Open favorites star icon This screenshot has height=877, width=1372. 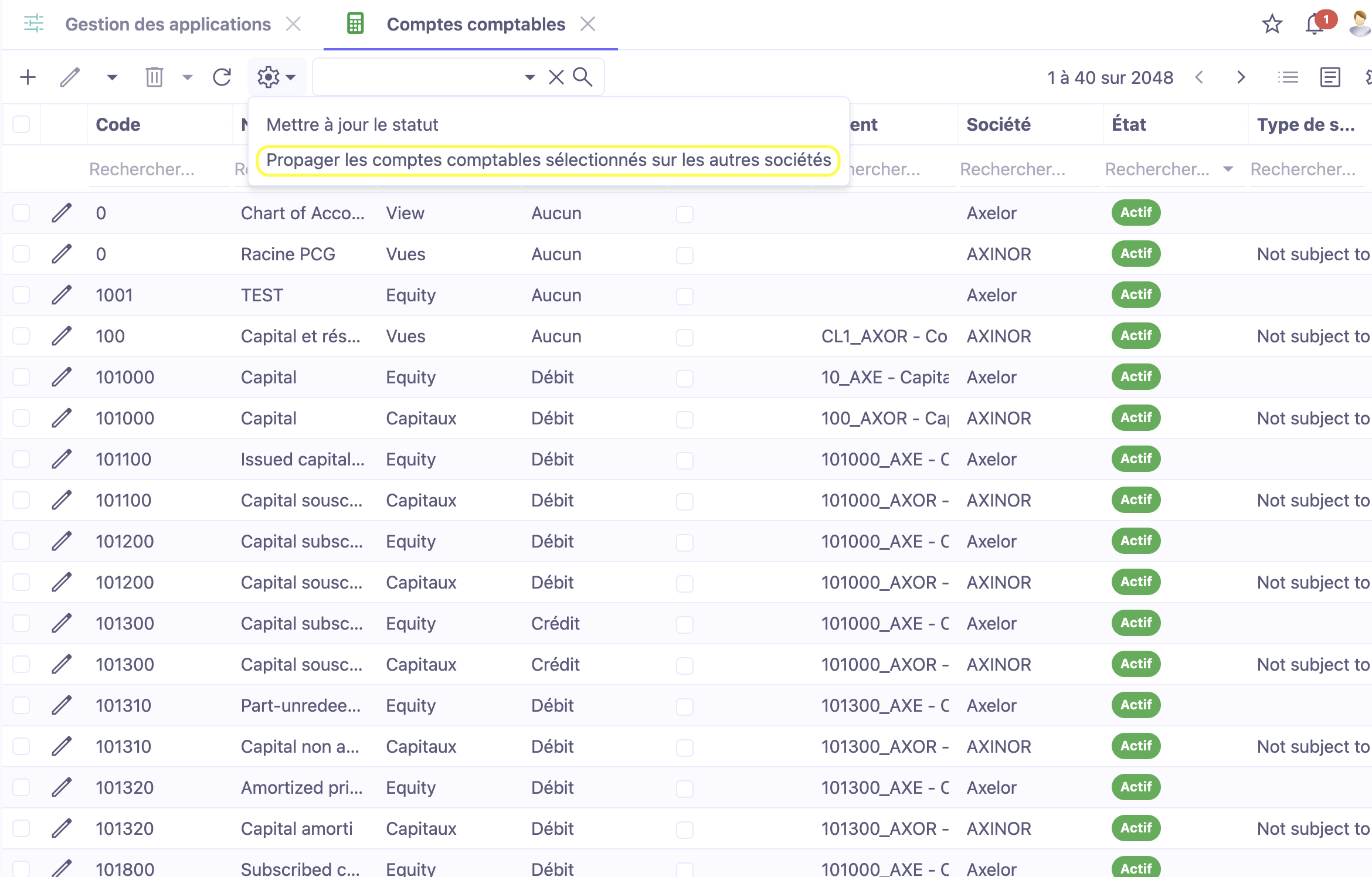tap(1272, 24)
